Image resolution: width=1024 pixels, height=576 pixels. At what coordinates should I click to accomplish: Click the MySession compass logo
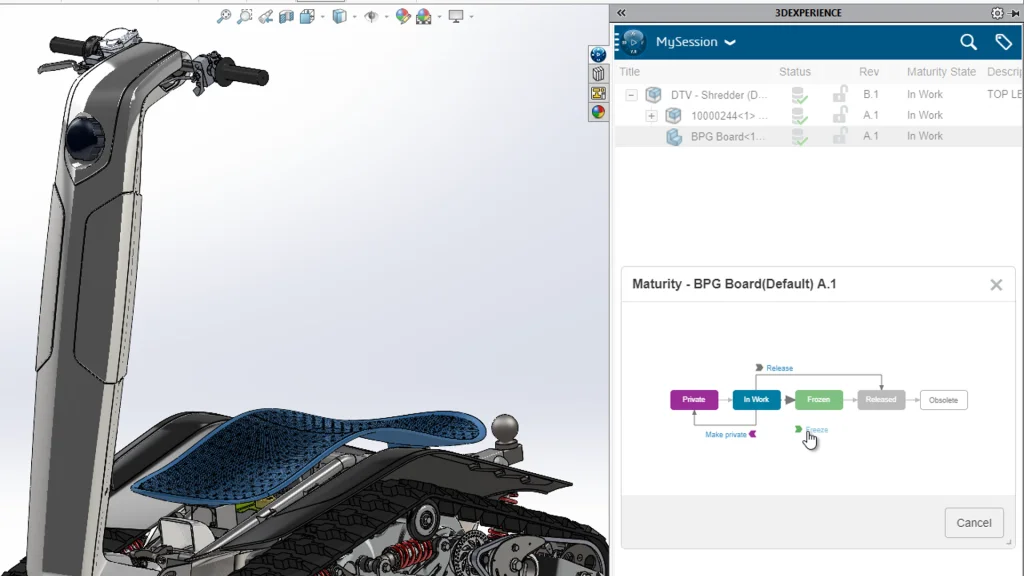[633, 42]
